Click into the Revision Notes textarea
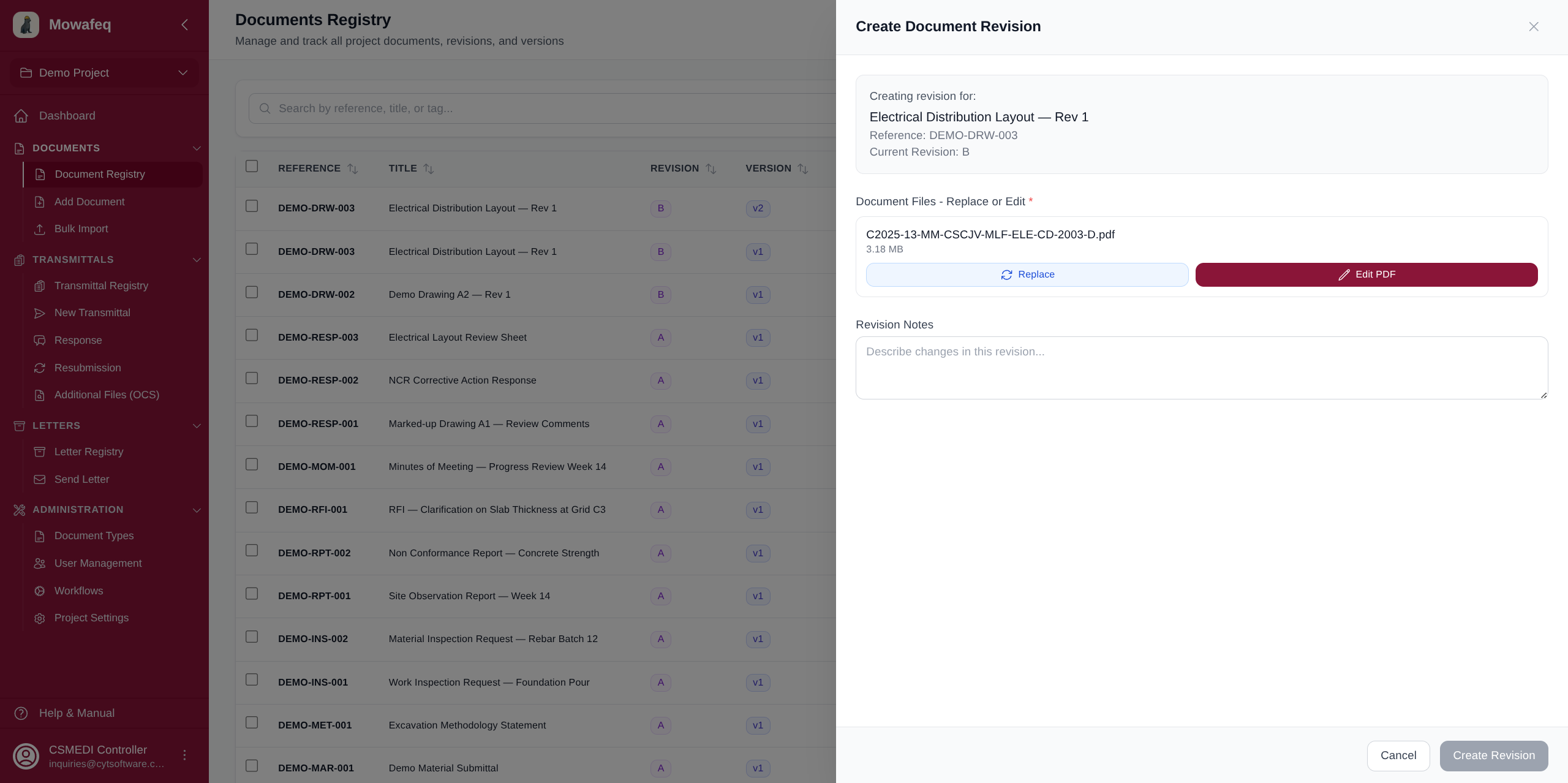Image resolution: width=1568 pixels, height=783 pixels. 1202,368
